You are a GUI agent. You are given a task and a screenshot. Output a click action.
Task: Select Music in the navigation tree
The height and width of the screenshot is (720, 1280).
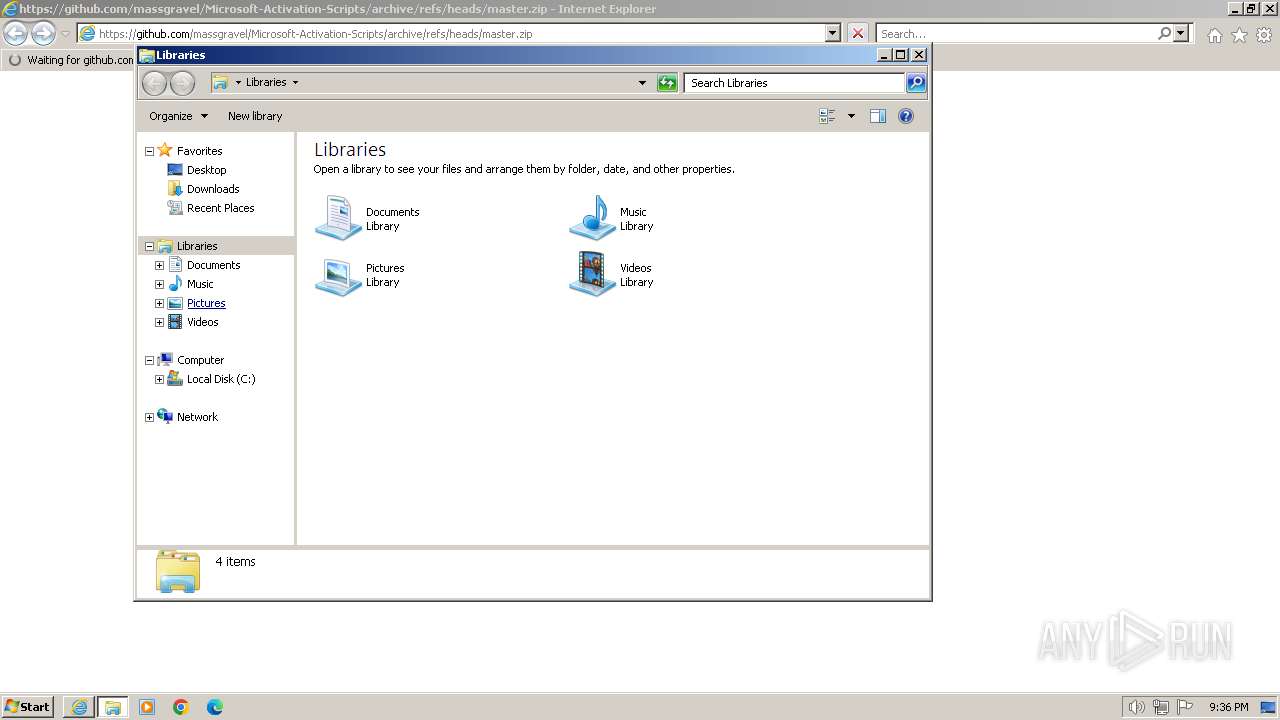[x=200, y=284]
